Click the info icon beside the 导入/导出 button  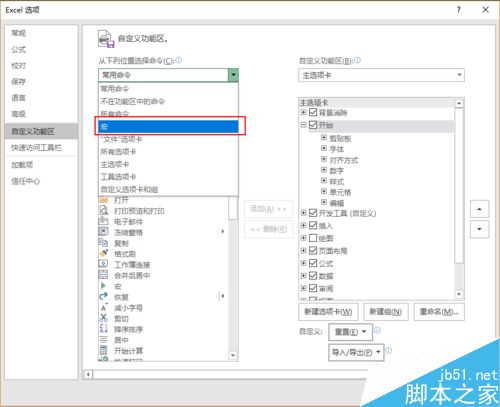click(389, 351)
